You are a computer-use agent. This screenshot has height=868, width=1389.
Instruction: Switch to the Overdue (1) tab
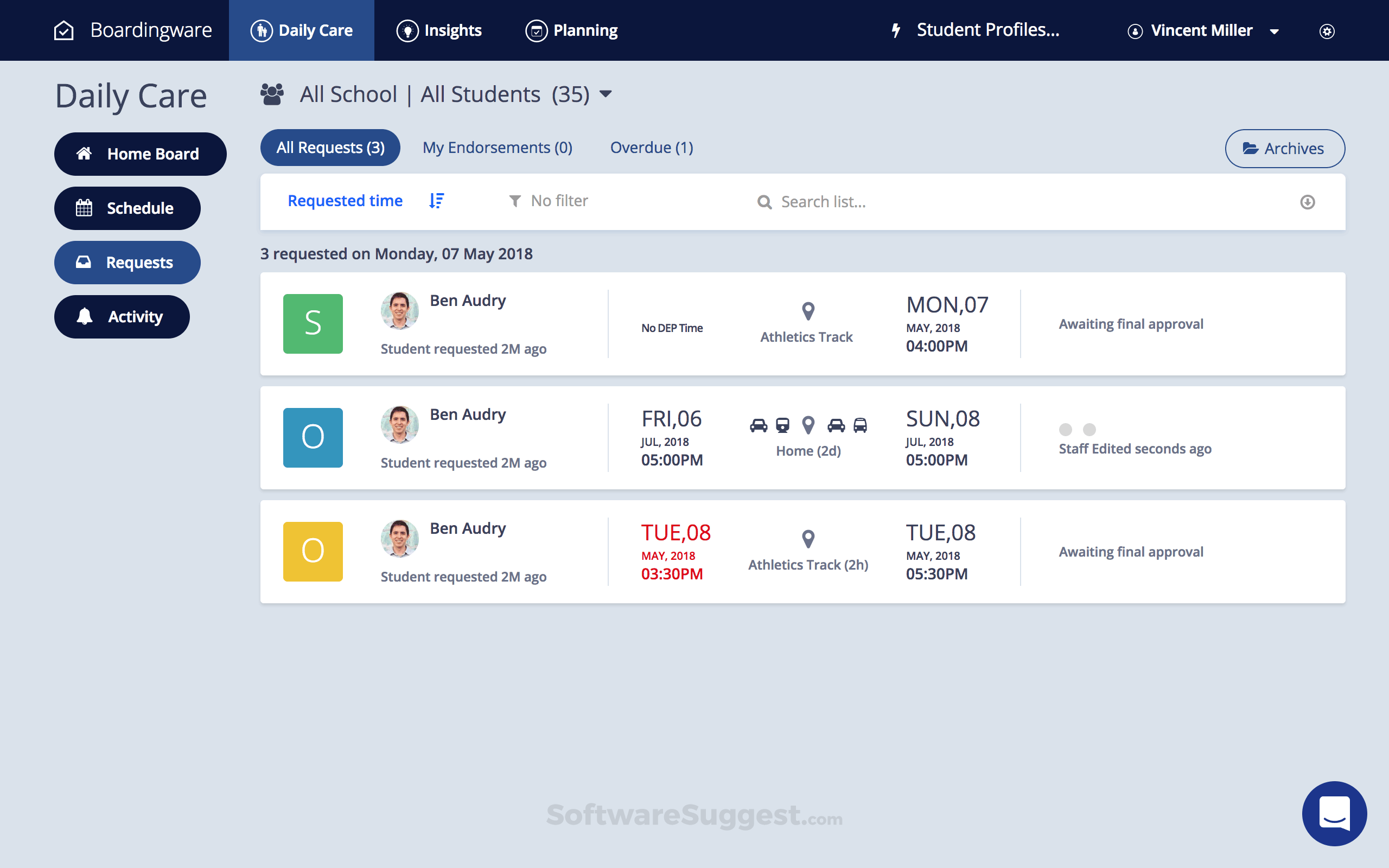[x=652, y=148]
